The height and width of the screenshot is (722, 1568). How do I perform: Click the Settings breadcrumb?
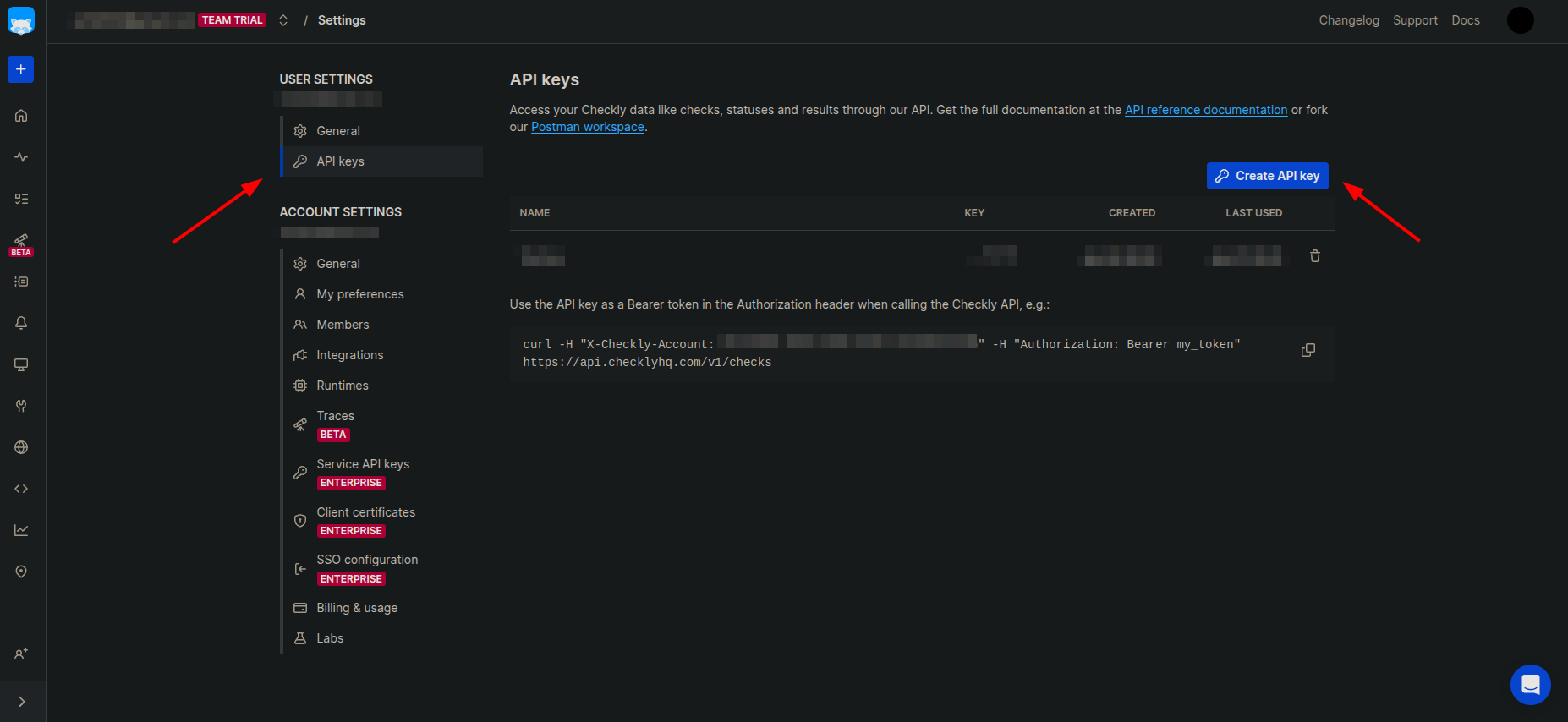click(x=342, y=20)
